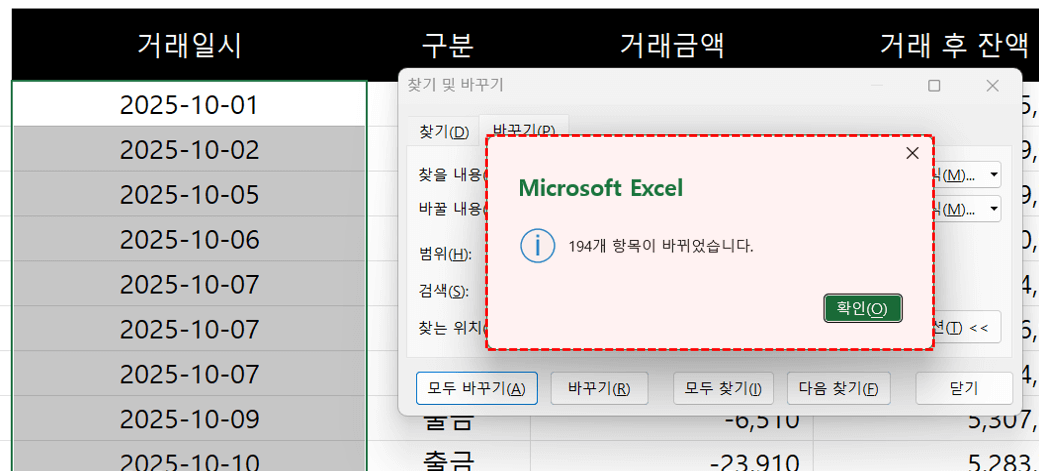Image resolution: width=1039 pixels, height=471 pixels.
Task: Click the 거래금액 column header
Action: tap(671, 45)
